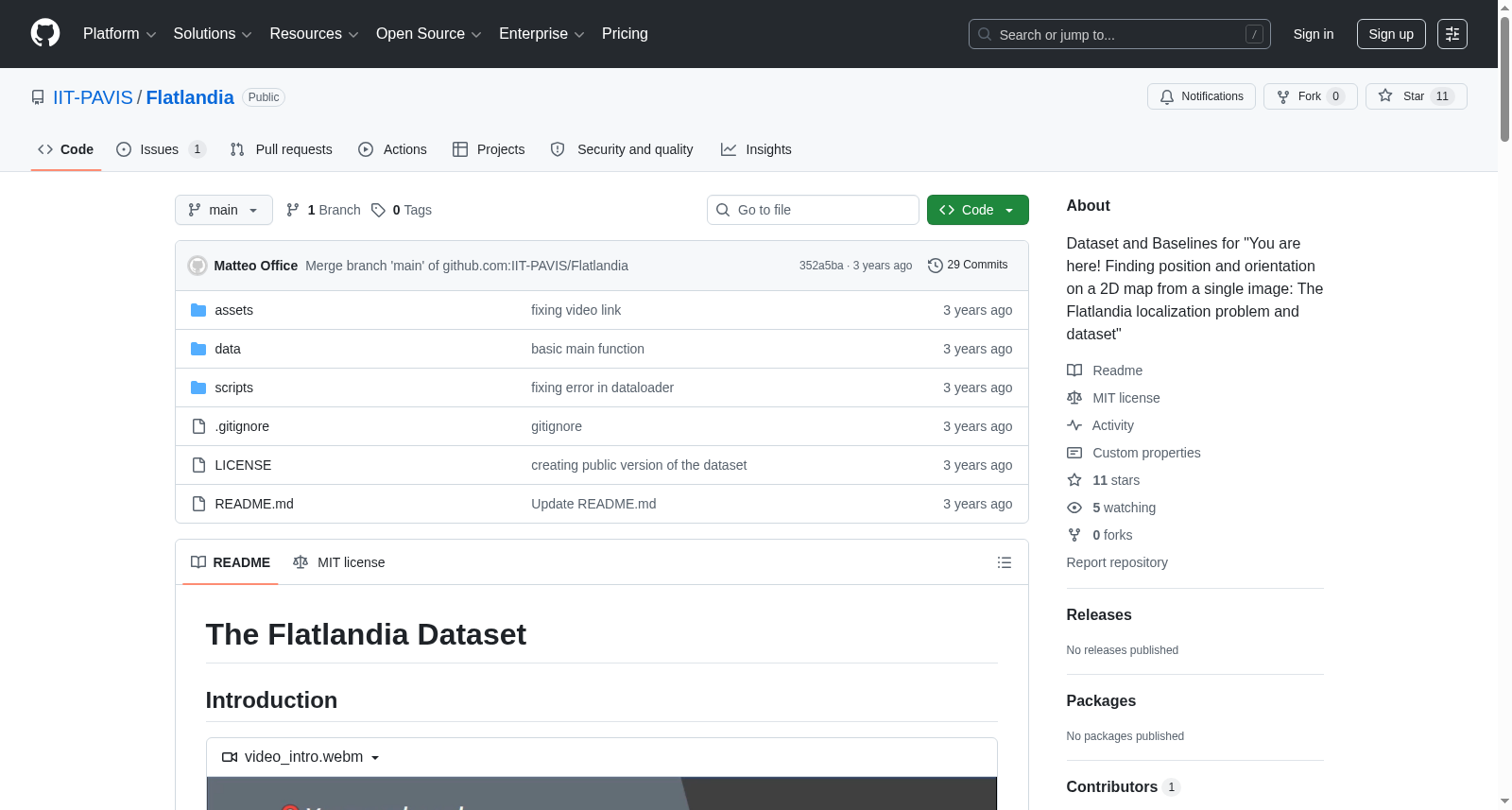Click 'creating public version of the dataset' message
Image resolution: width=1512 pixels, height=810 pixels.
(x=639, y=465)
